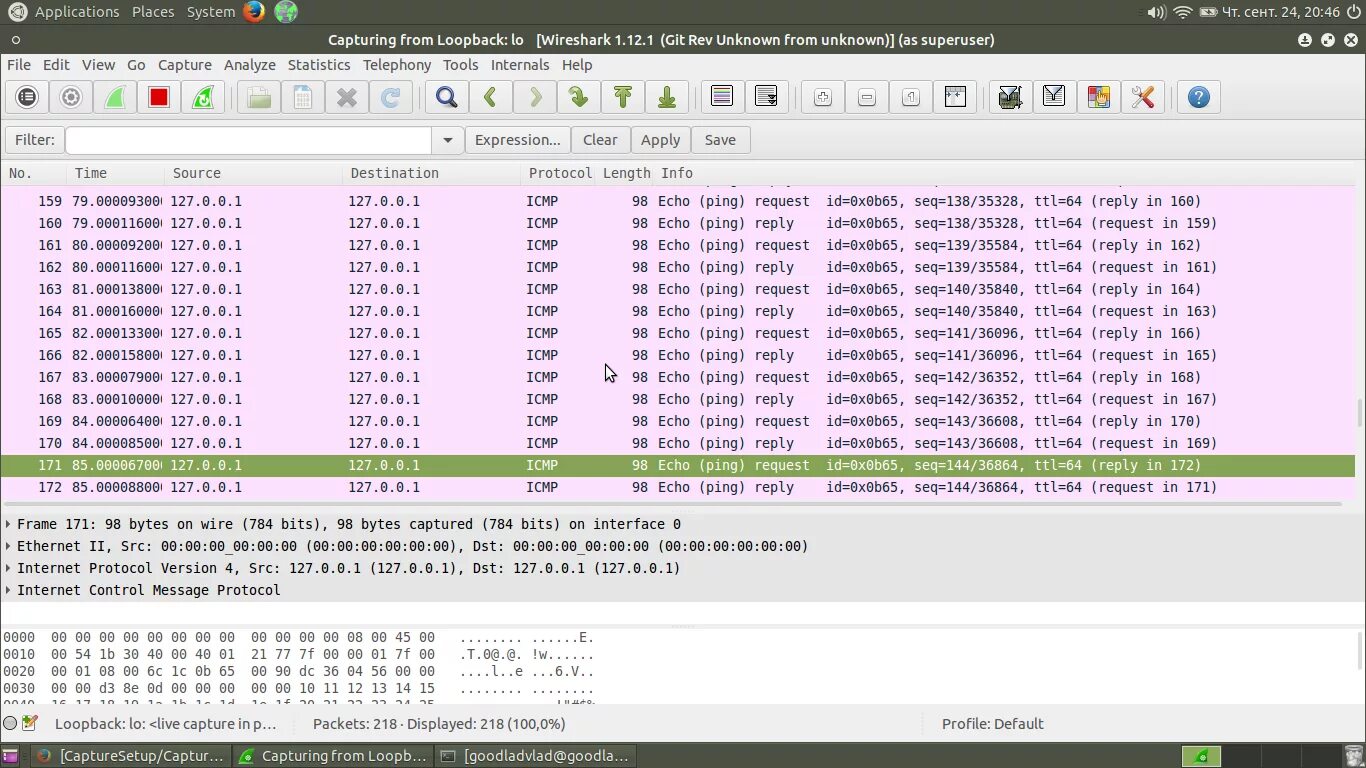Viewport: 1366px width, 768px height.
Task: Open the Analyze menu
Action: click(250, 64)
